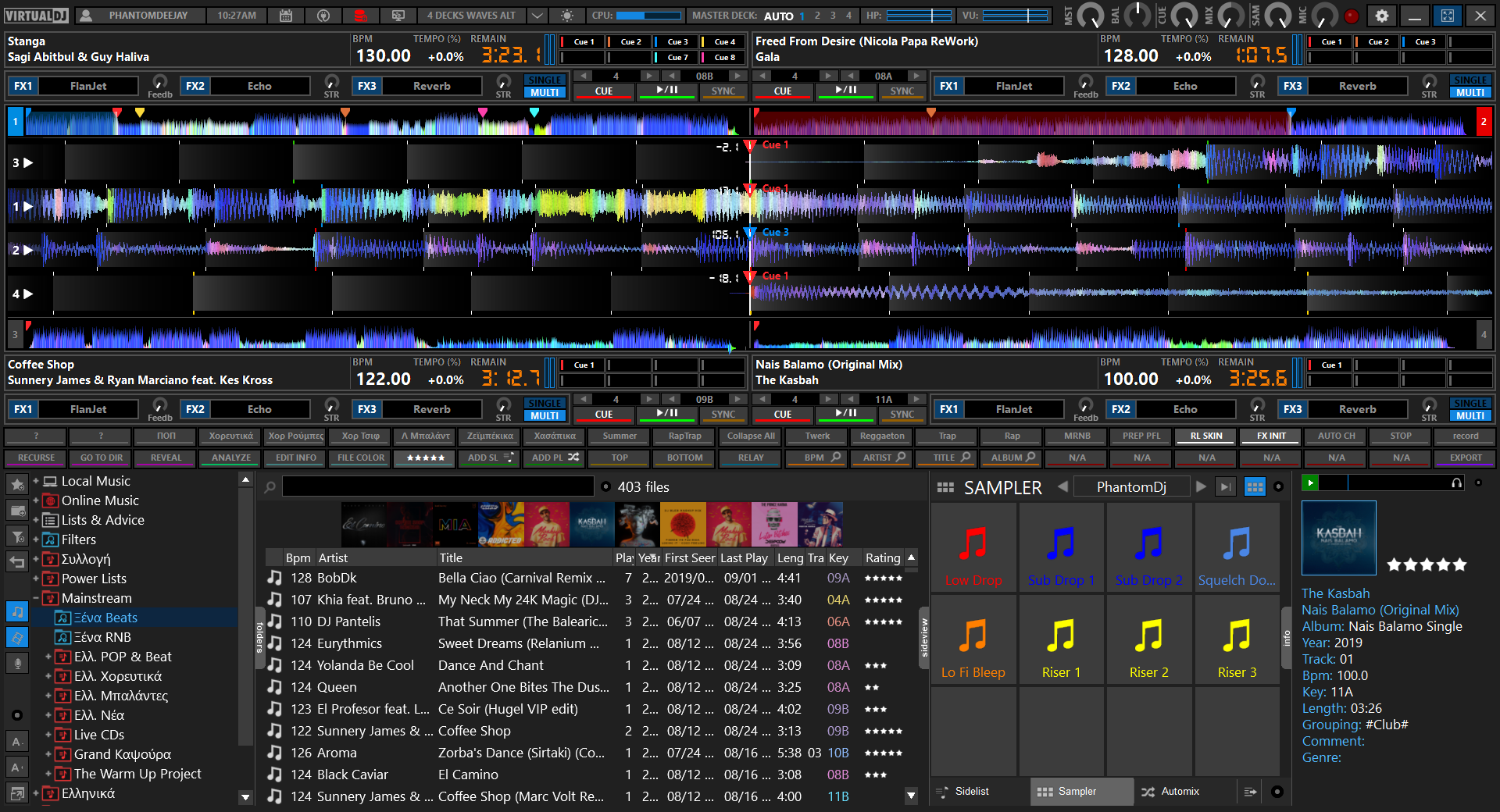The image size is (1500, 812).
Task: Click the GO TO DIR button
Action: (x=102, y=458)
